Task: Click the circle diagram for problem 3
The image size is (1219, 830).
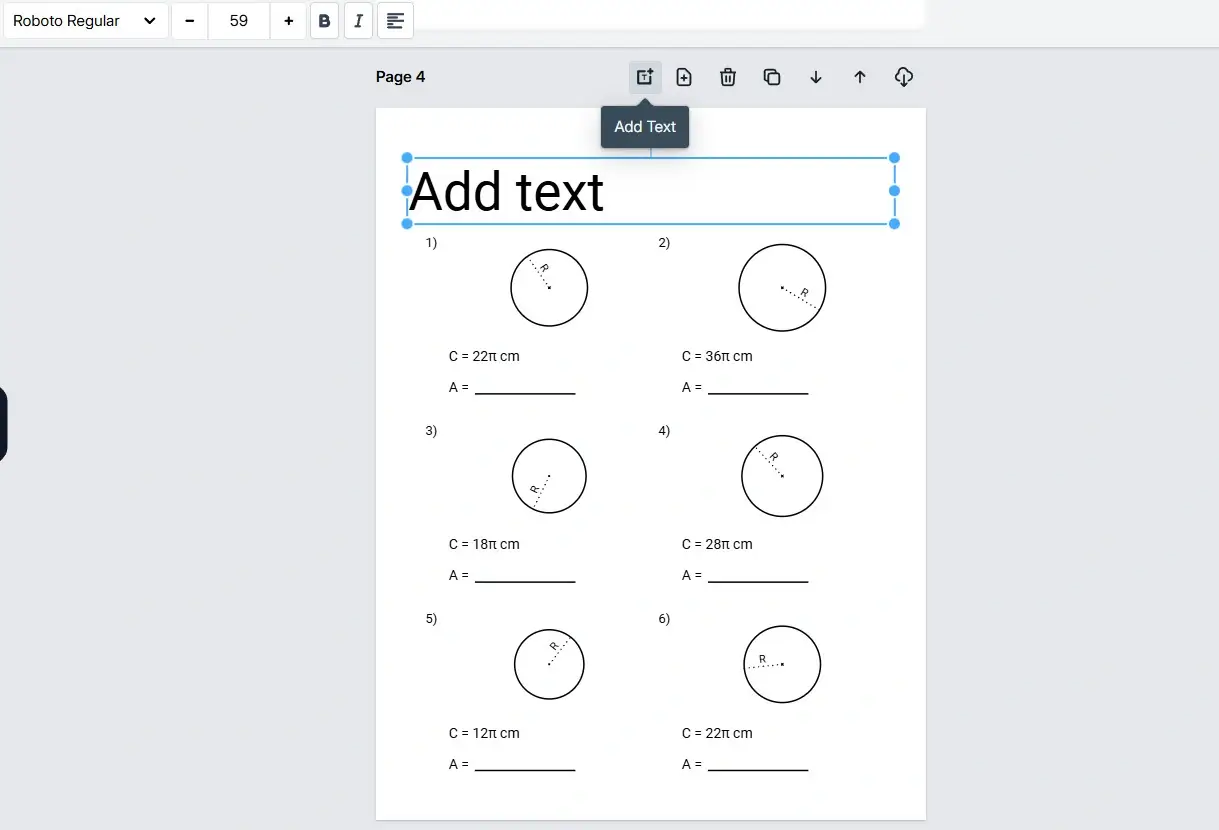Action: point(549,476)
